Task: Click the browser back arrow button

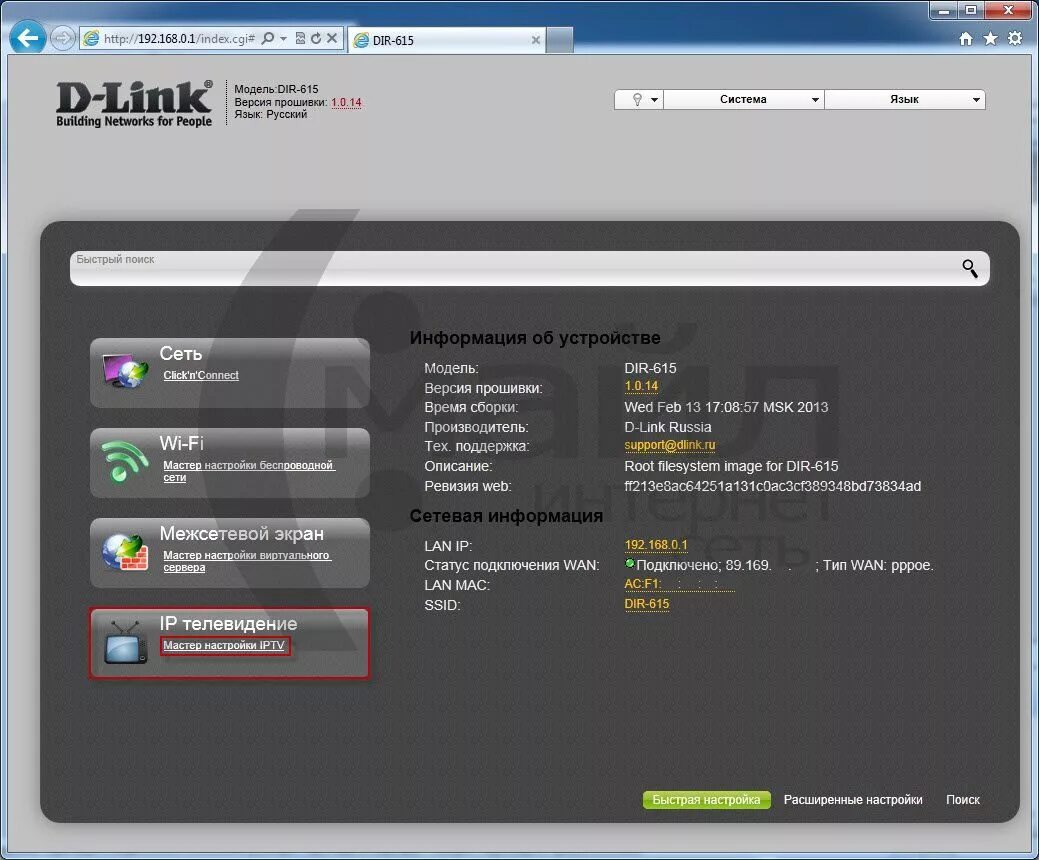Action: coord(27,38)
